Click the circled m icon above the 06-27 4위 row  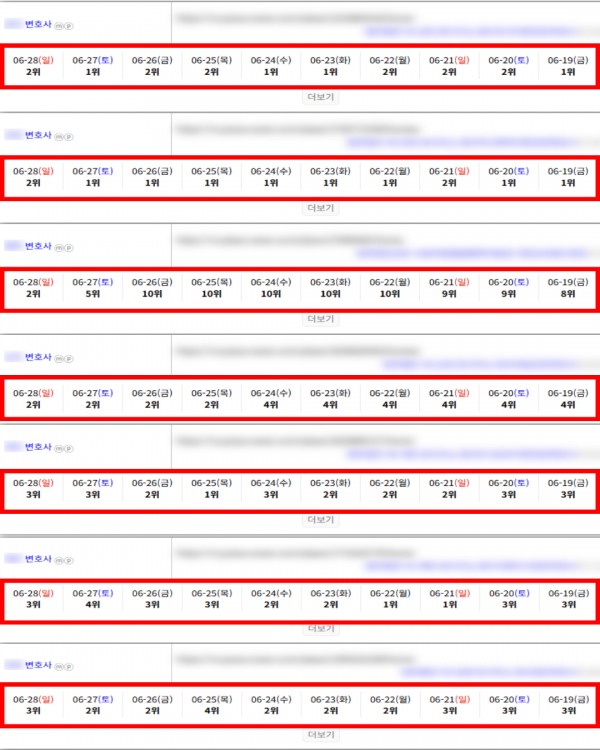(x=59, y=560)
